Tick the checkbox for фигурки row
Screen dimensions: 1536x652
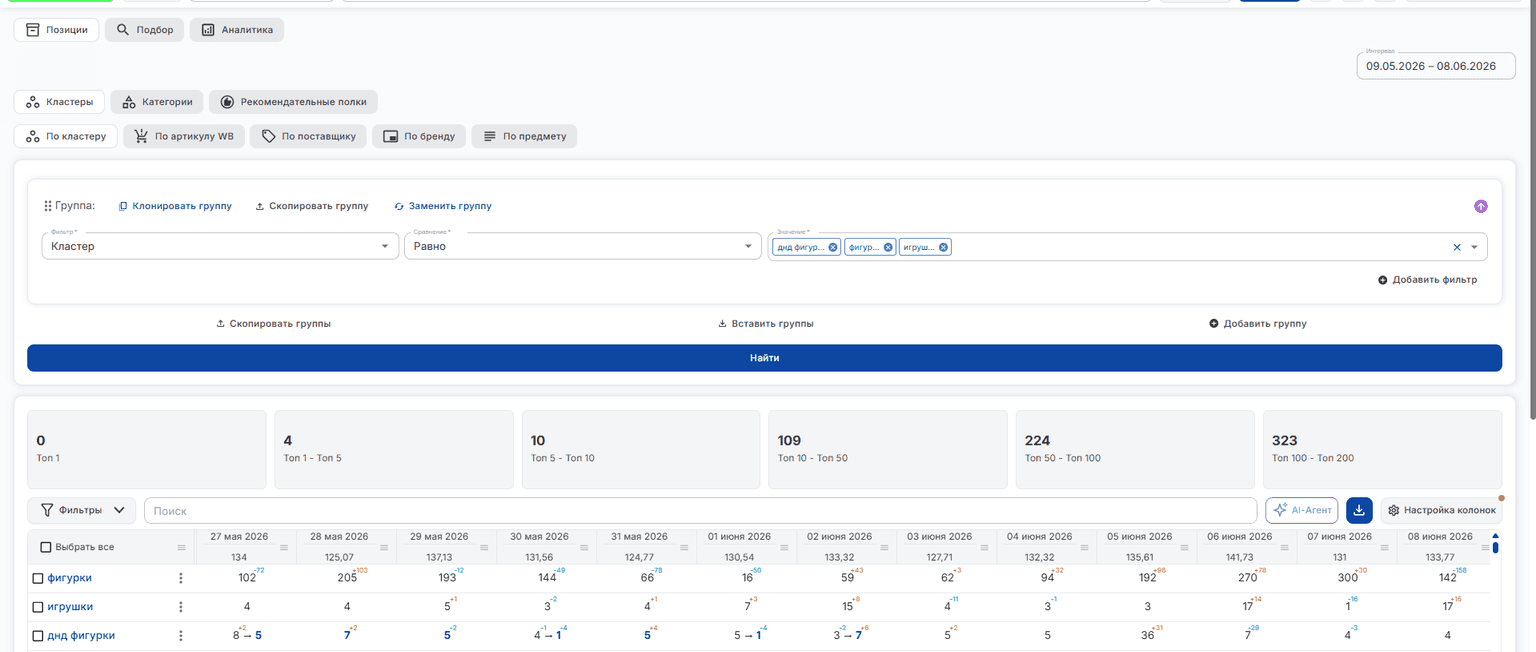38,578
